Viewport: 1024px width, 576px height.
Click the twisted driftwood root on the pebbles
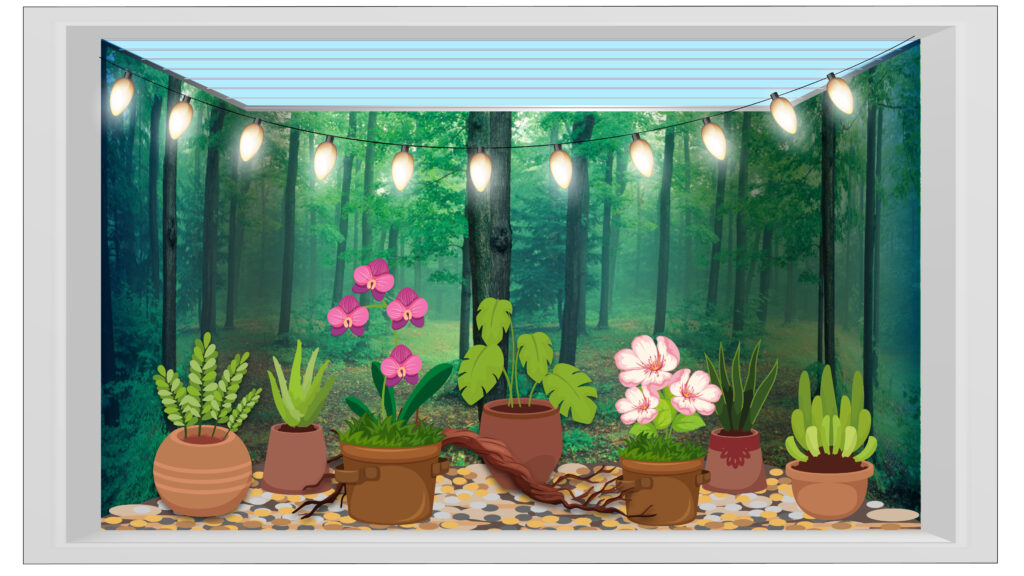(522, 473)
